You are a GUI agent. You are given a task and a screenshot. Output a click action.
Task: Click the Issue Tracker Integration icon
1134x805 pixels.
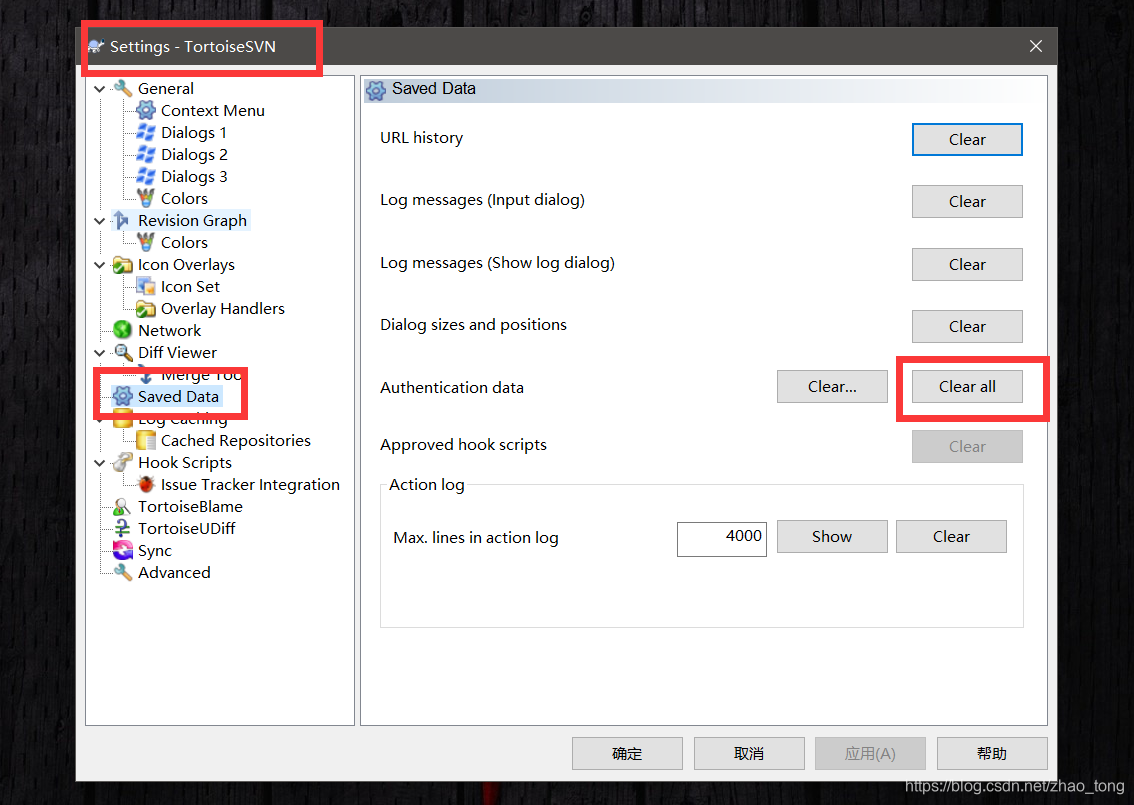point(145,484)
